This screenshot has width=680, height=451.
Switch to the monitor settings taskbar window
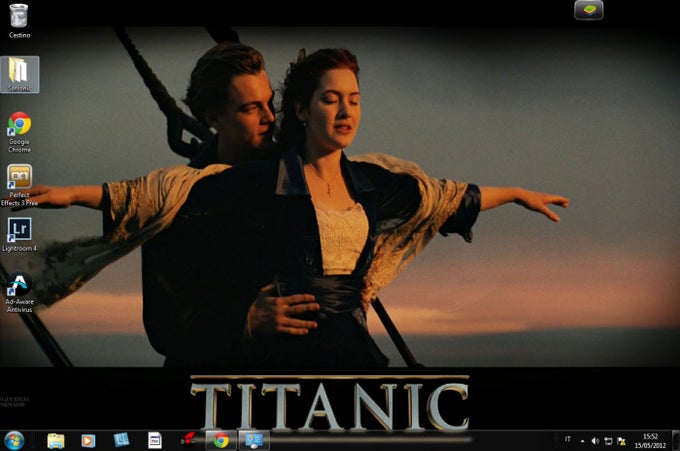pos(254,441)
